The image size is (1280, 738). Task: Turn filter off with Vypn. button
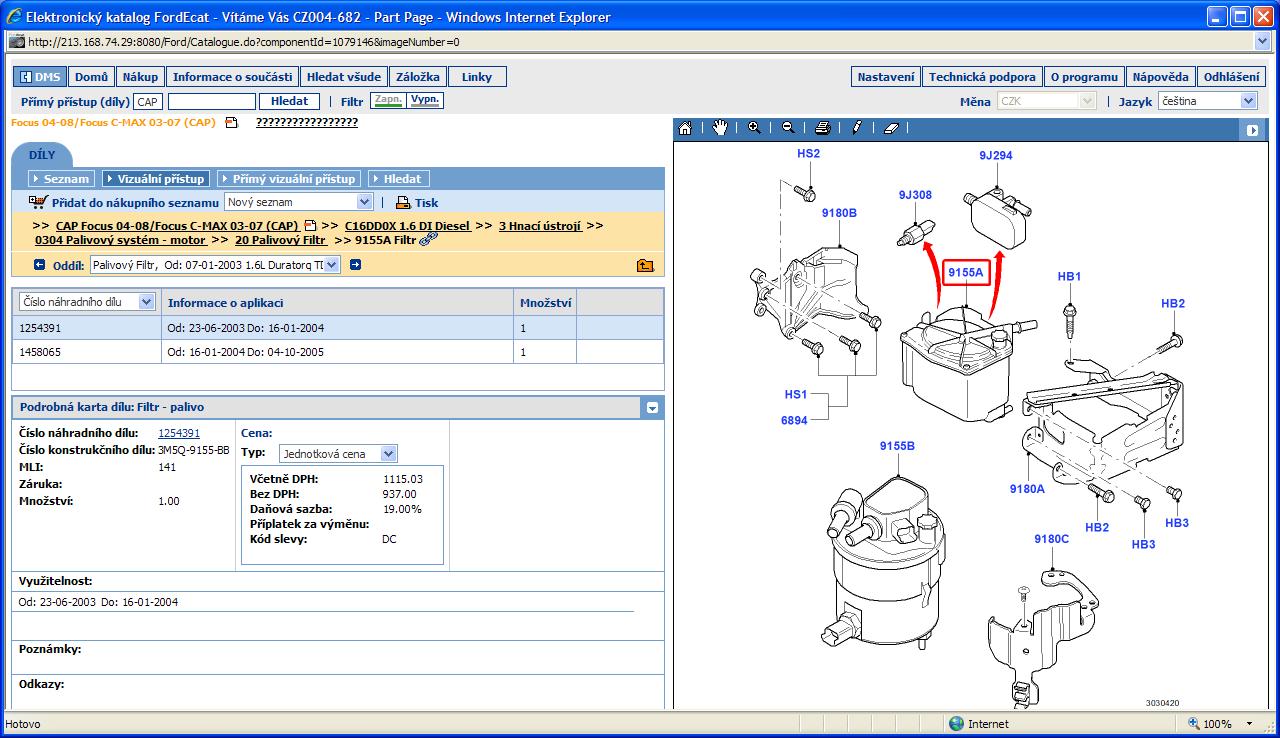point(425,101)
